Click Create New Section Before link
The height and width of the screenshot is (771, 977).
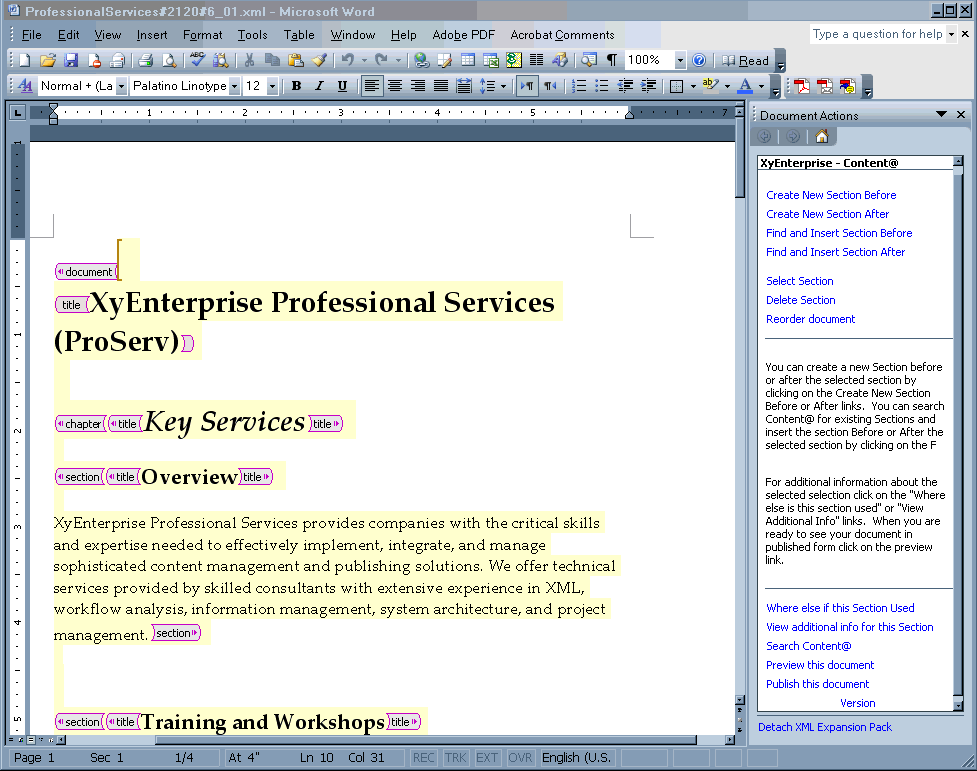(831, 195)
